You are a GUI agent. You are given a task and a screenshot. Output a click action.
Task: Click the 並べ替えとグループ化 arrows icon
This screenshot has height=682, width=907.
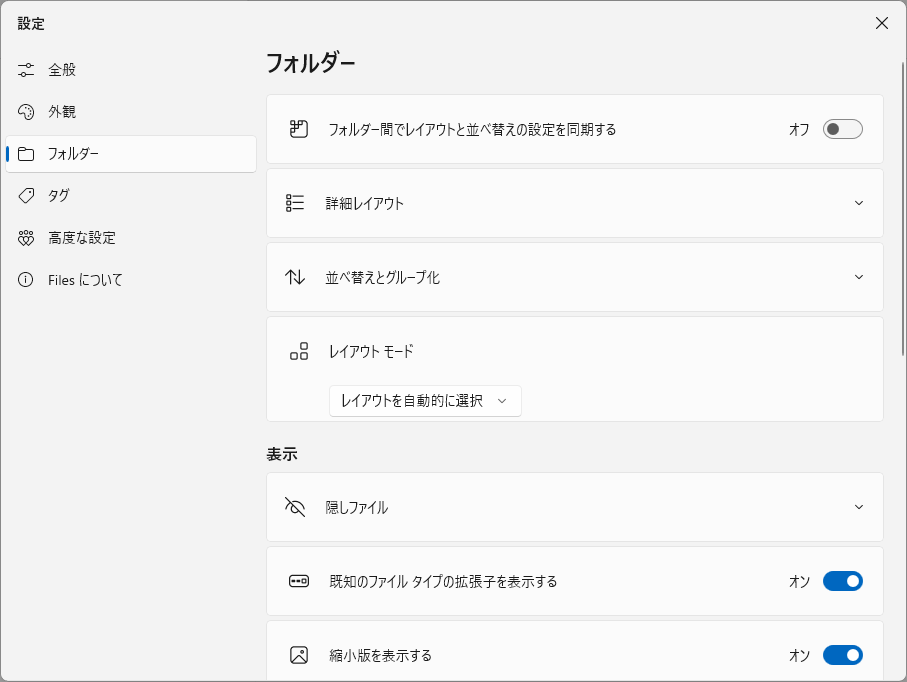(295, 277)
